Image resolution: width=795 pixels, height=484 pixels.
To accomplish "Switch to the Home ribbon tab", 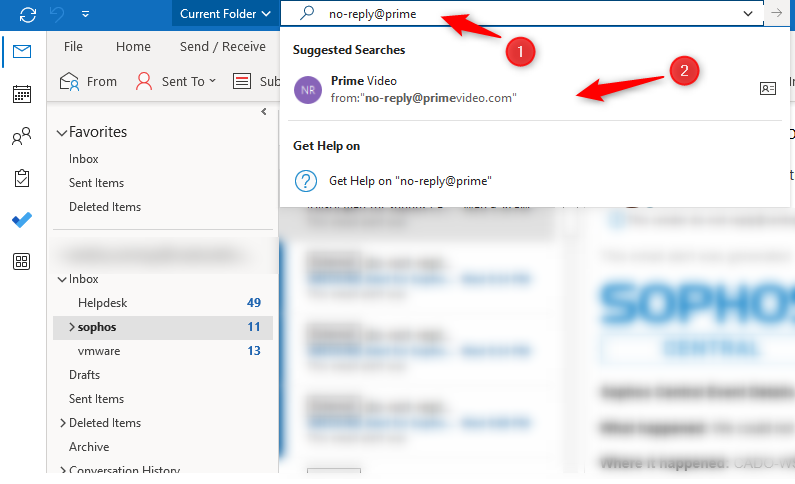I will point(133,47).
